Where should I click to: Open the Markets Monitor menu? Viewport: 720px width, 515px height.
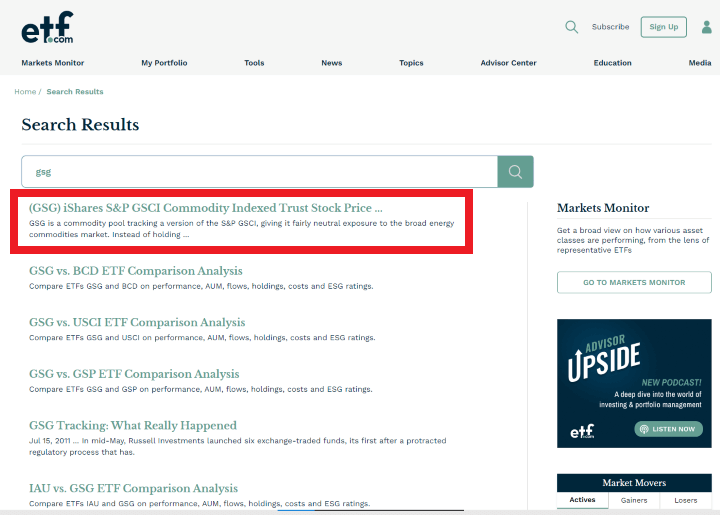pos(53,63)
